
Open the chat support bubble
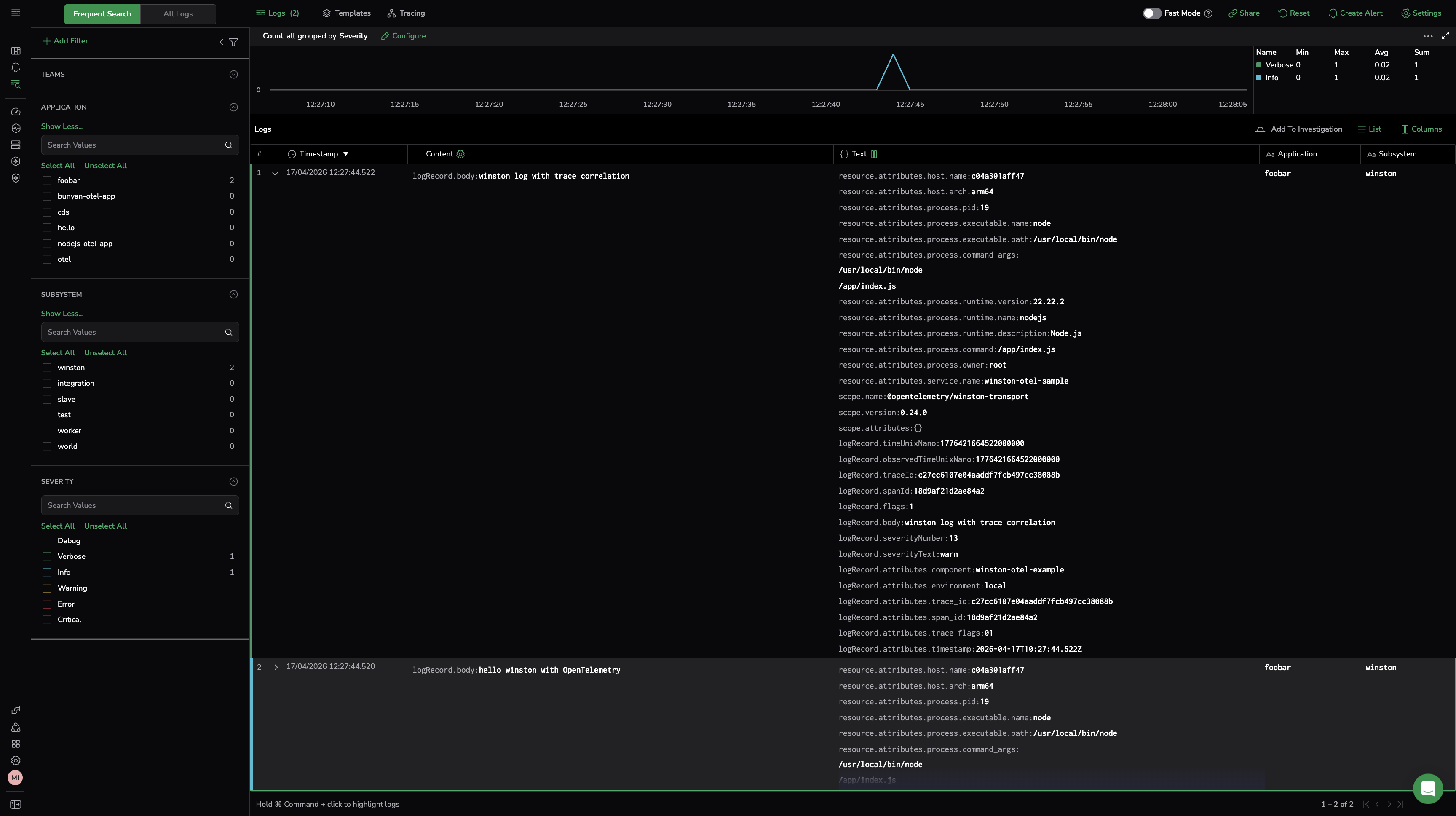(x=1427, y=788)
